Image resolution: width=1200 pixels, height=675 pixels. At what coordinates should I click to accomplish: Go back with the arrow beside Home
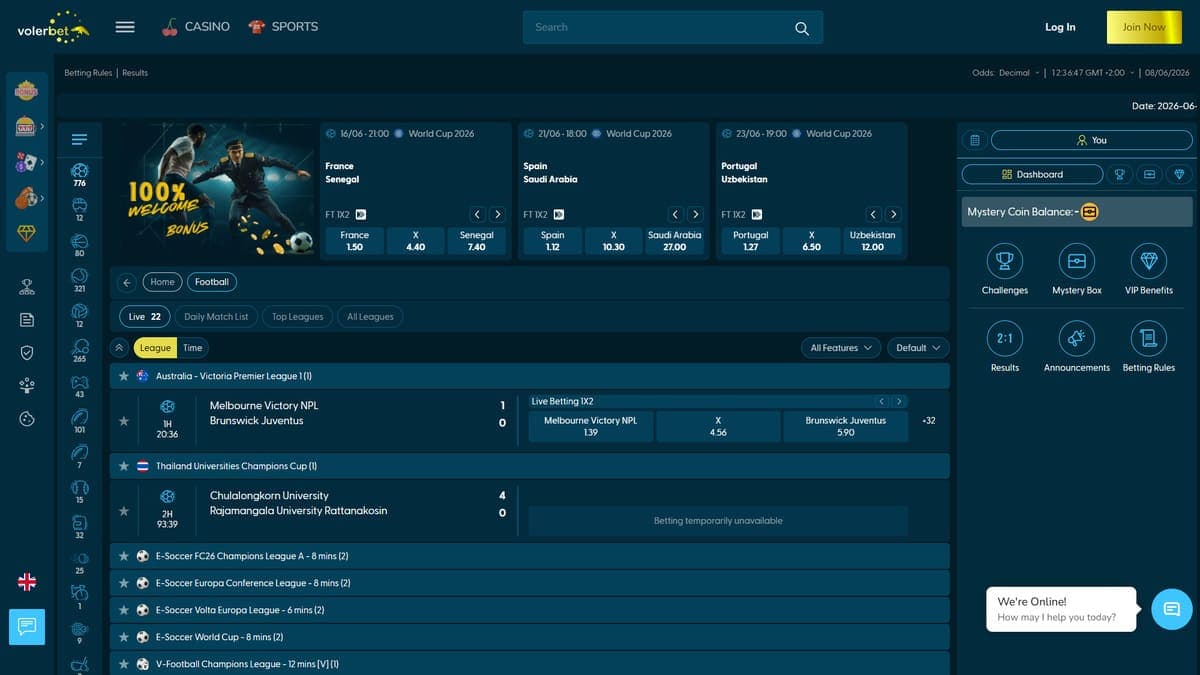coord(127,282)
